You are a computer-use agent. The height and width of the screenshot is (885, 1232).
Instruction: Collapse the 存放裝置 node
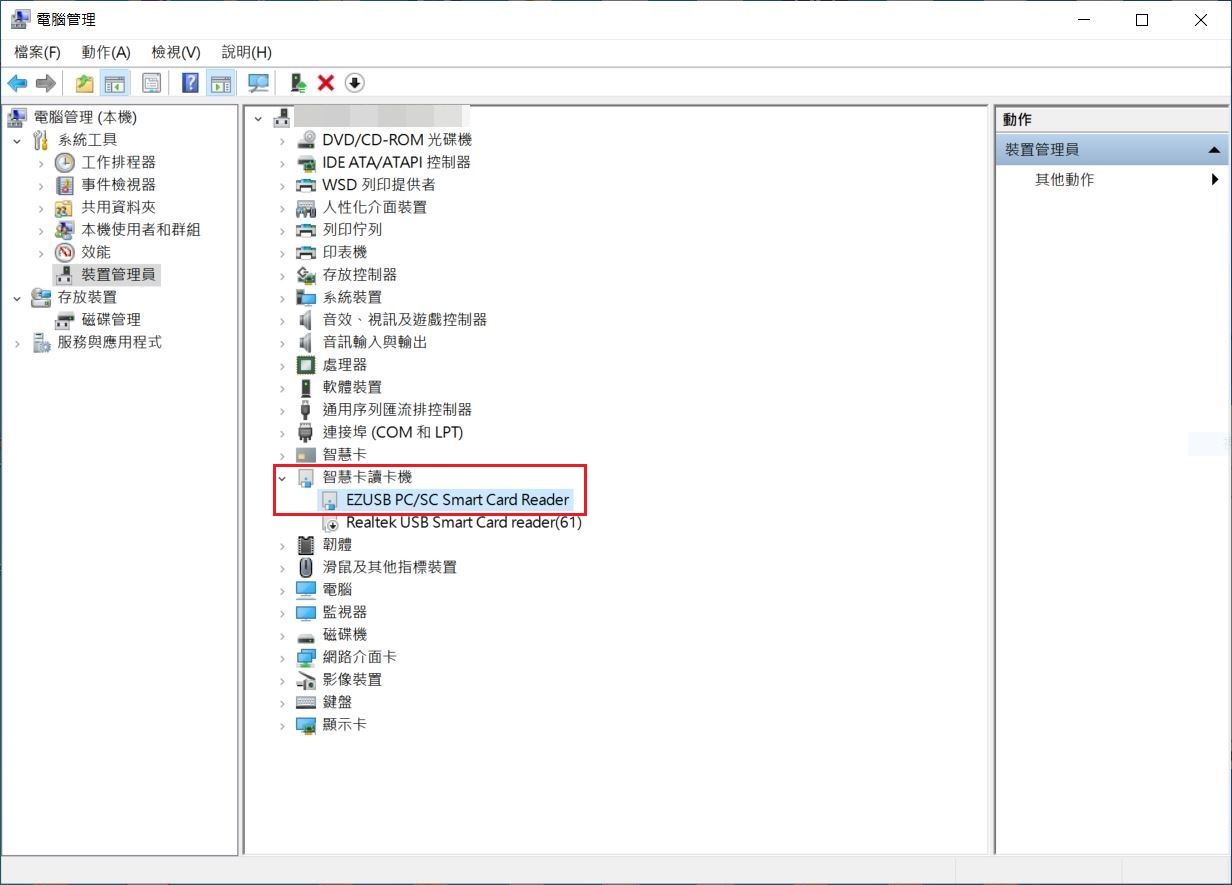pyautogui.click(x=17, y=297)
